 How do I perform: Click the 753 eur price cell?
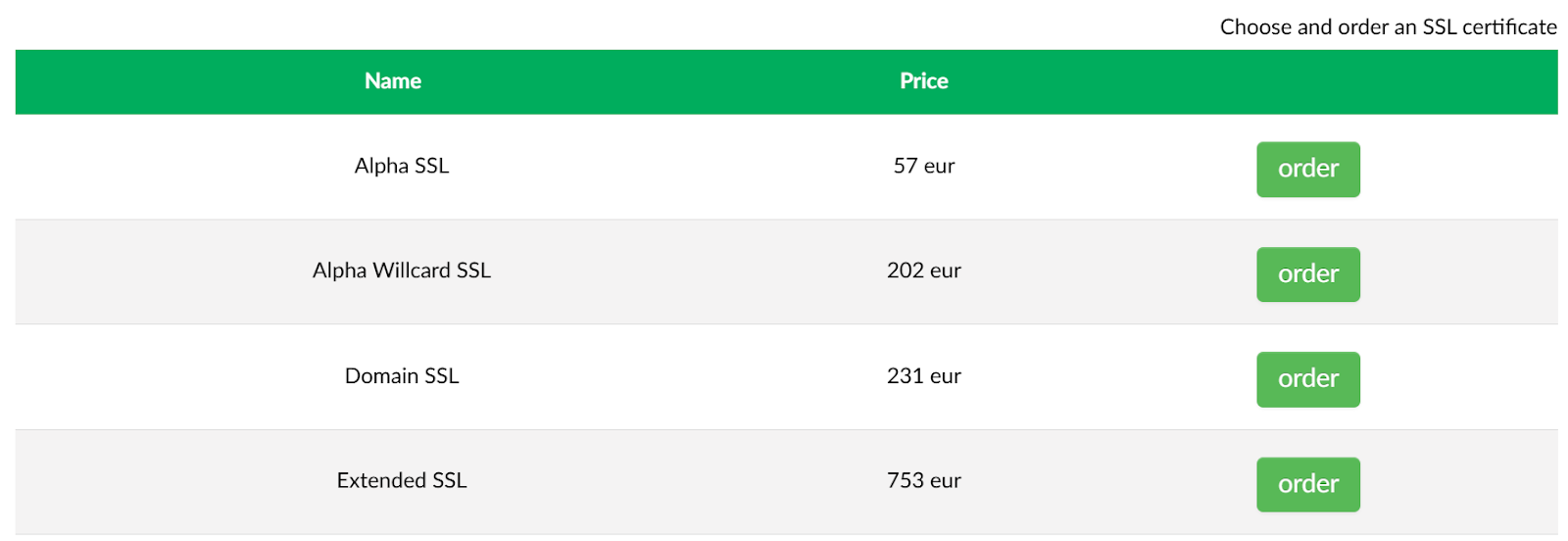click(923, 481)
